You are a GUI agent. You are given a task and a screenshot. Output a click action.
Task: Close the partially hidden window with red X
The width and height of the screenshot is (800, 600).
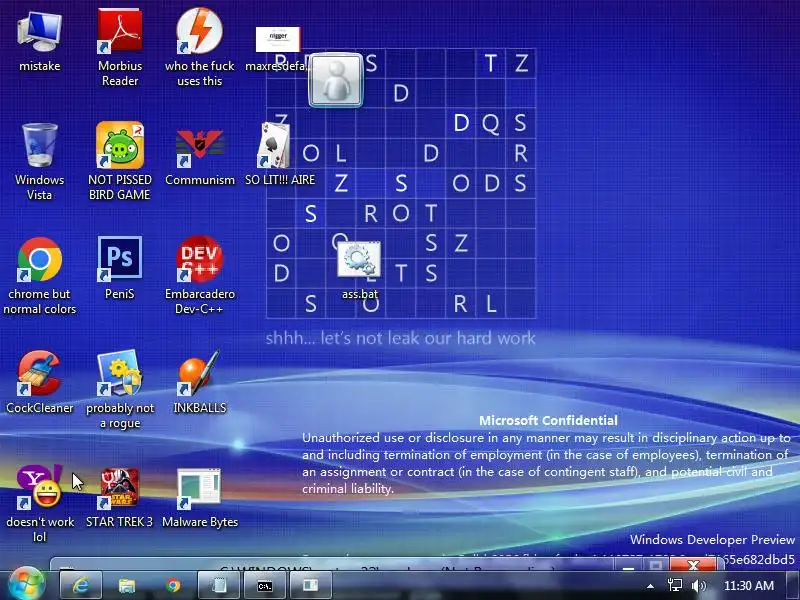coord(693,564)
